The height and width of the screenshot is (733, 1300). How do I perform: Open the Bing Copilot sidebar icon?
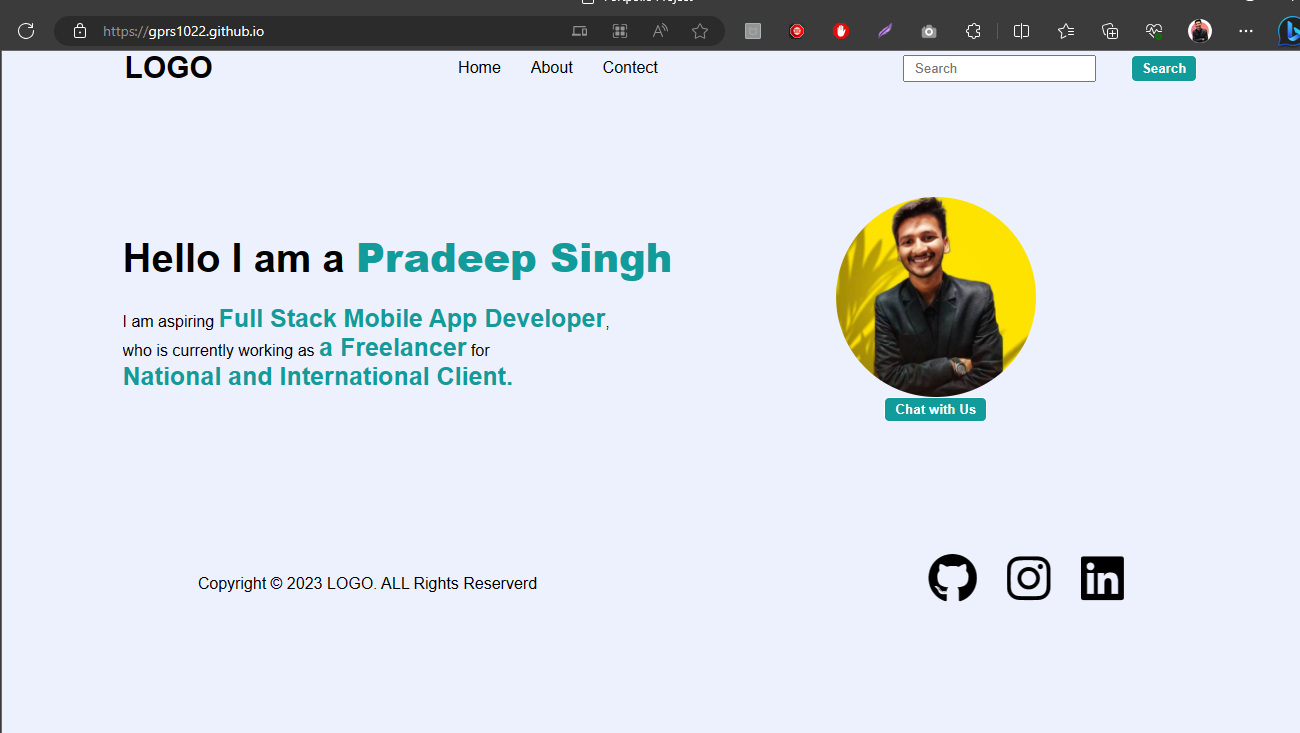point(1289,31)
